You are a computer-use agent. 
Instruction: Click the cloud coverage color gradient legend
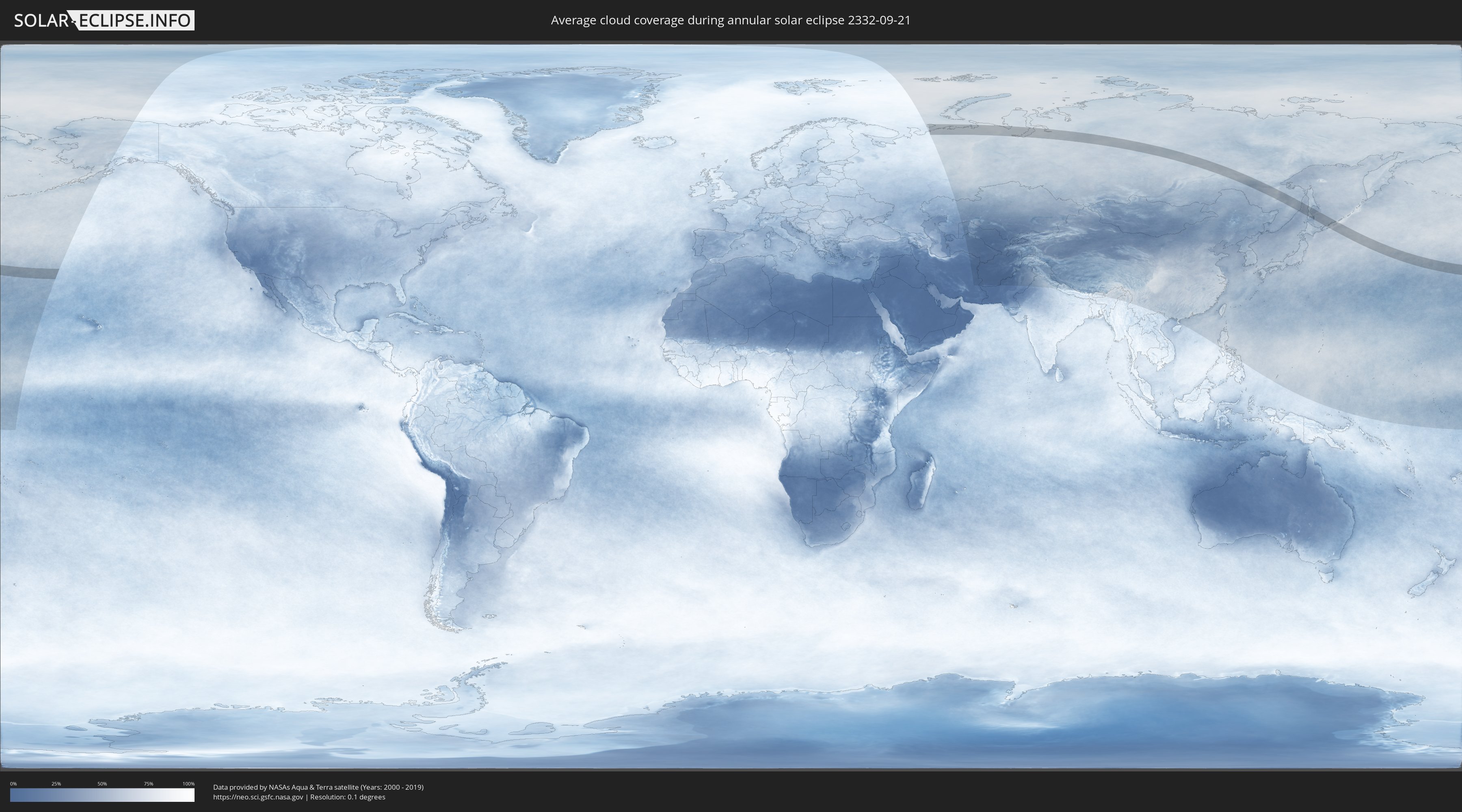tap(102, 795)
